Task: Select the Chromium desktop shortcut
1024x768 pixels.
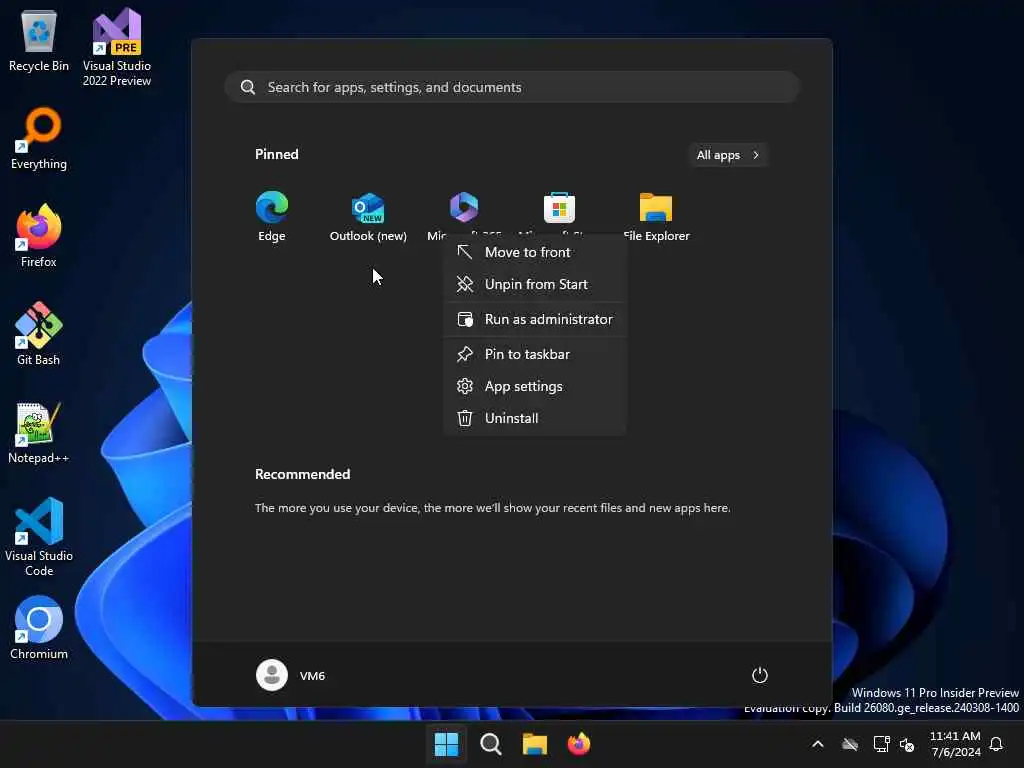Action: [39, 628]
